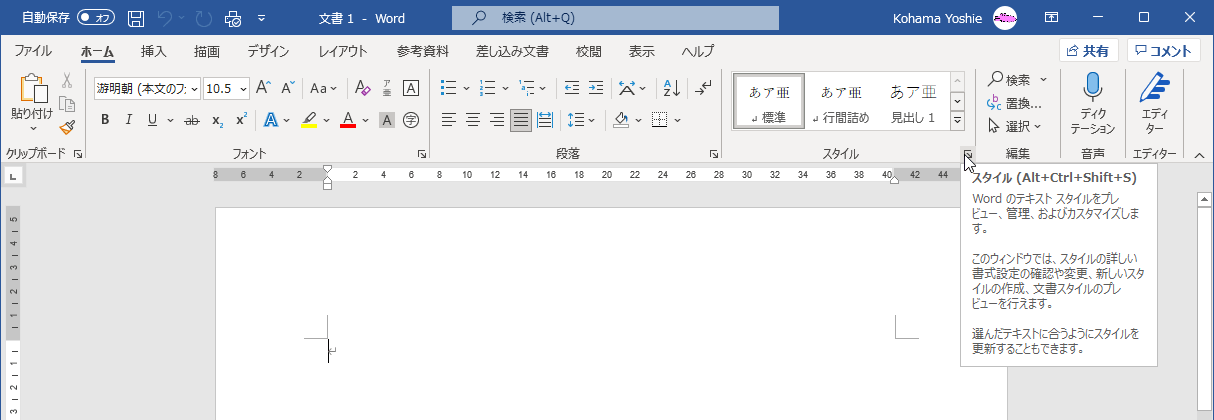Screen dimensions: 1214x420
Task: Toggle Underline formatting
Action: coord(153,121)
